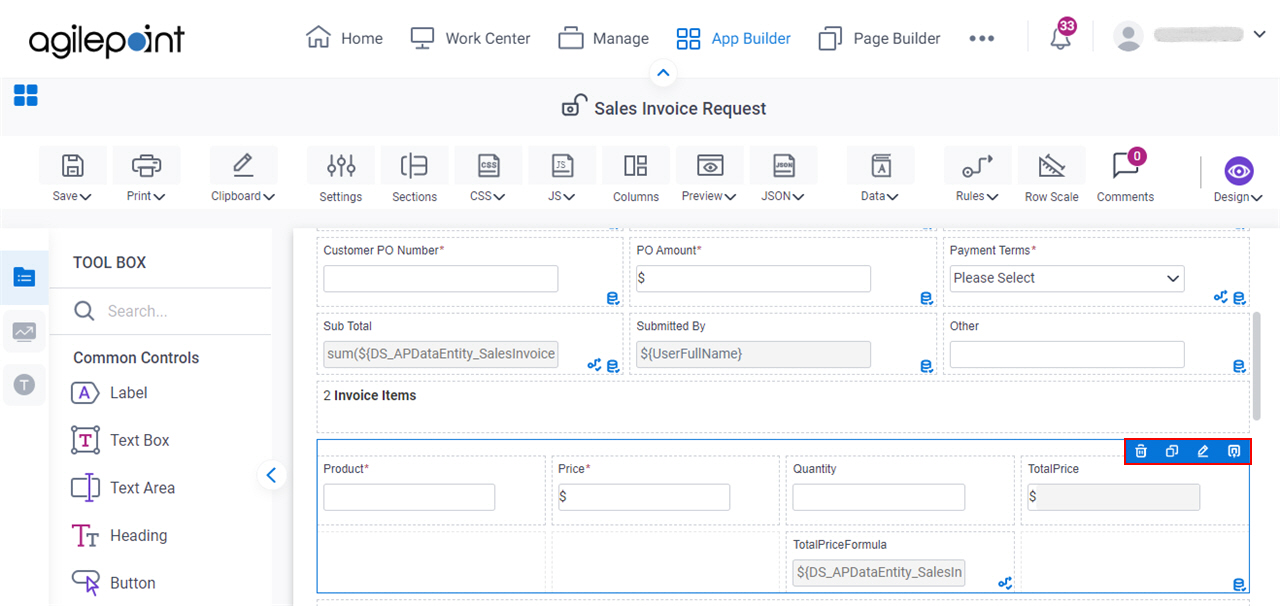
Task: Open the JS menu
Action: 562,176
